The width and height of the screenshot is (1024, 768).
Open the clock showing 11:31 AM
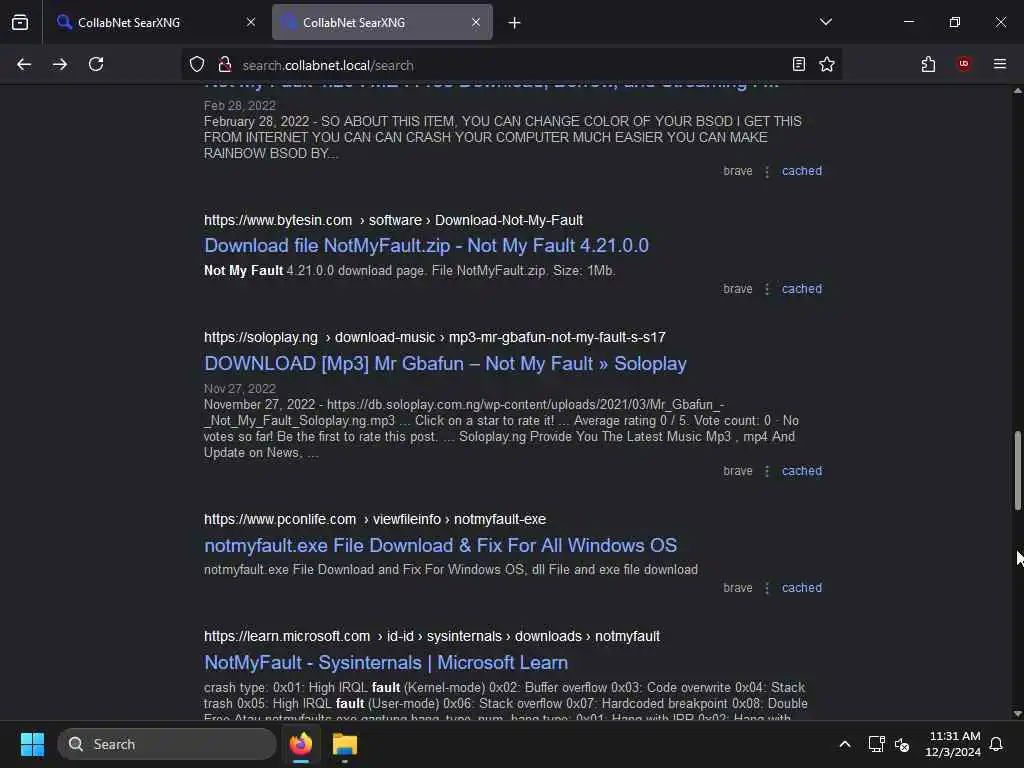953,744
